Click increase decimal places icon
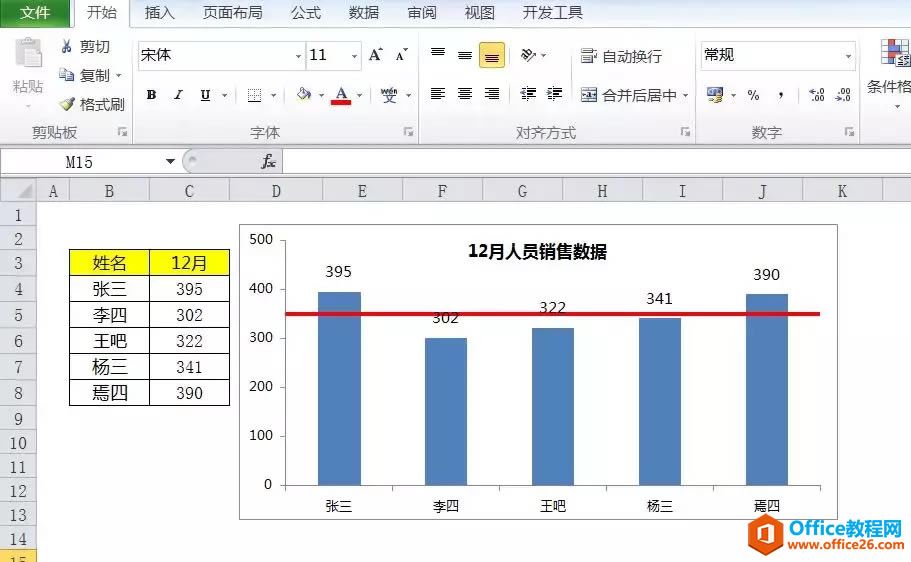Image resolution: width=911 pixels, height=562 pixels. (816, 95)
